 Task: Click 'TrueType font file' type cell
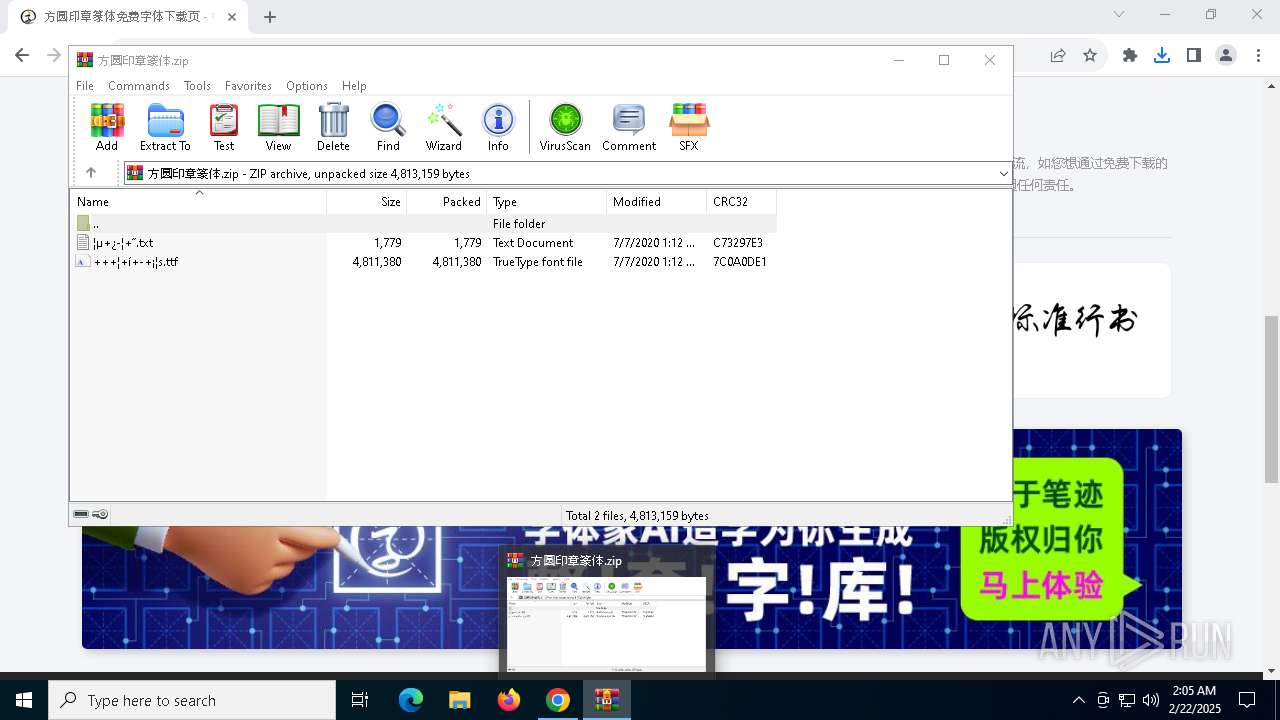[538, 261]
